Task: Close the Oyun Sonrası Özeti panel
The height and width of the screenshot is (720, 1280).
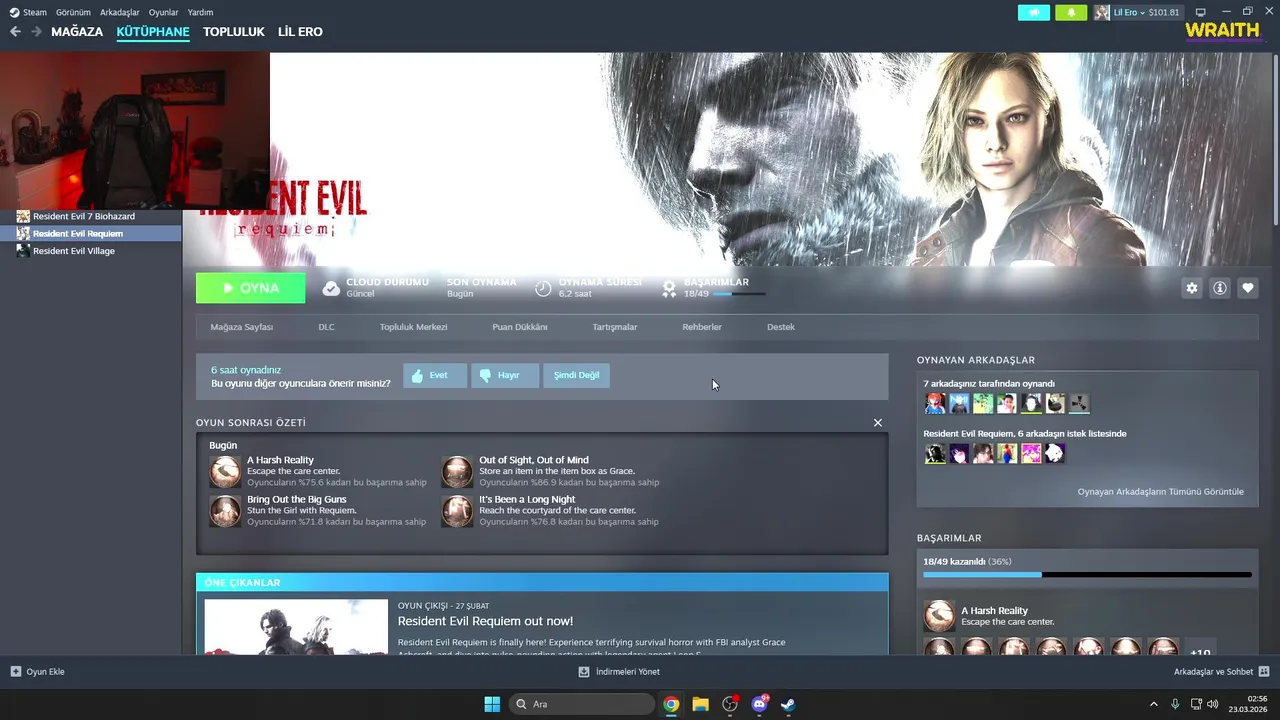Action: [878, 423]
